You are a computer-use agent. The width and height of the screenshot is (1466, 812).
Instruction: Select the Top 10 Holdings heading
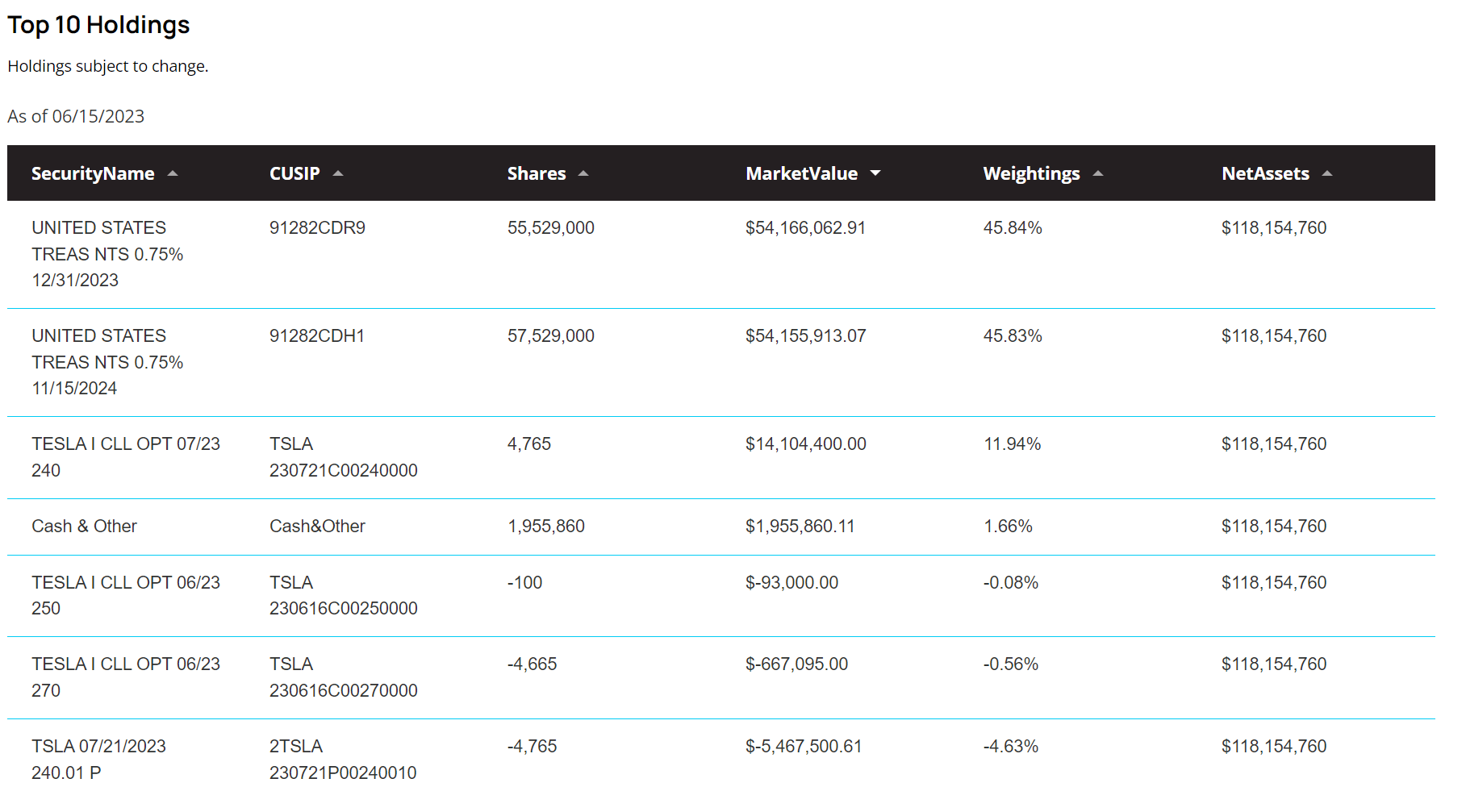98,25
